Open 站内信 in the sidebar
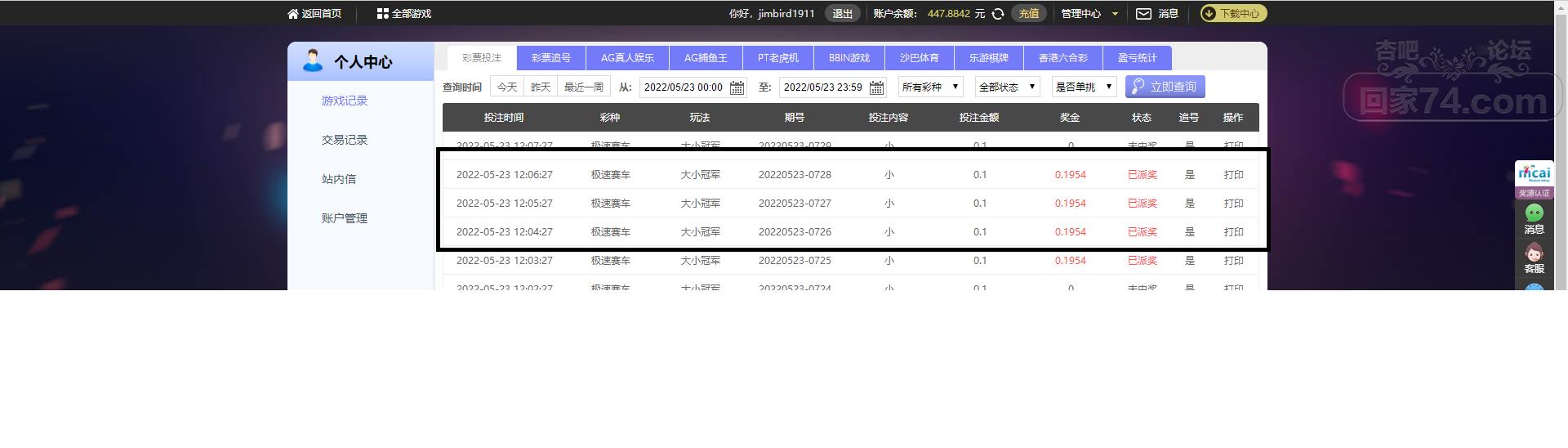This screenshot has height=448, width=1568. tap(339, 179)
